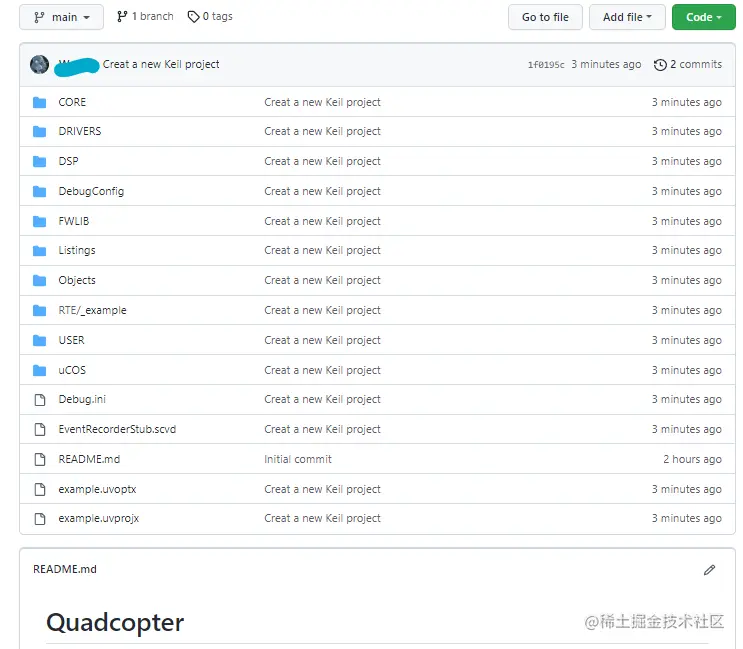Open commit hash 1f0195c
This screenshot has height=649, width=743.
(546, 64)
